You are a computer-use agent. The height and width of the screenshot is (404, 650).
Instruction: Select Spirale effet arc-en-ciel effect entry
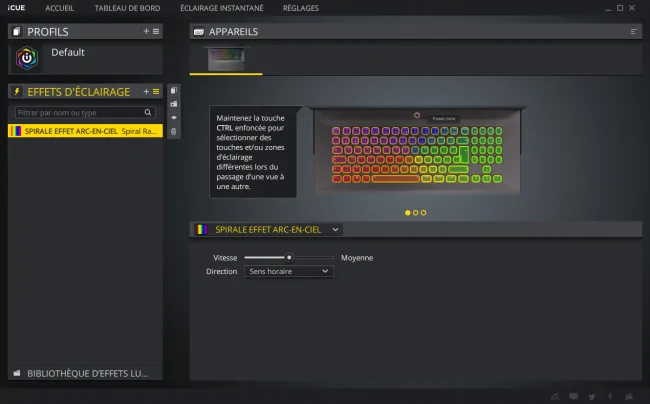tap(85, 131)
